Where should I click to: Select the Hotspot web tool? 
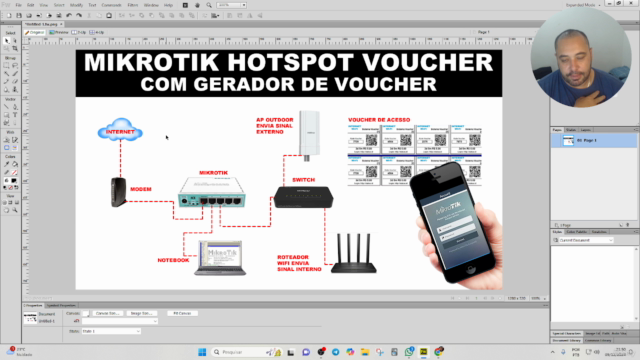pos(7,140)
